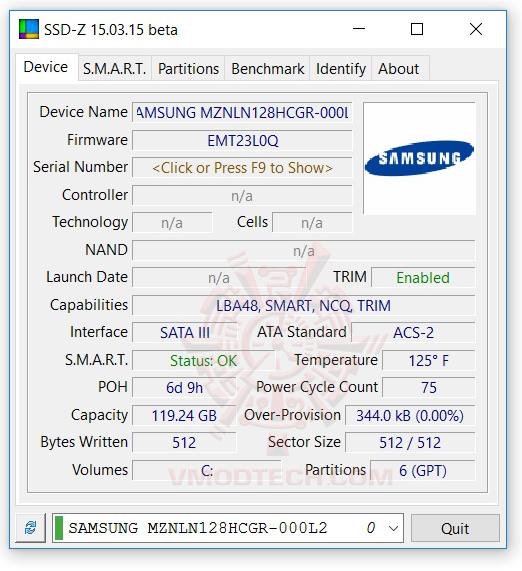
Task: Open the About tab
Action: (399, 68)
